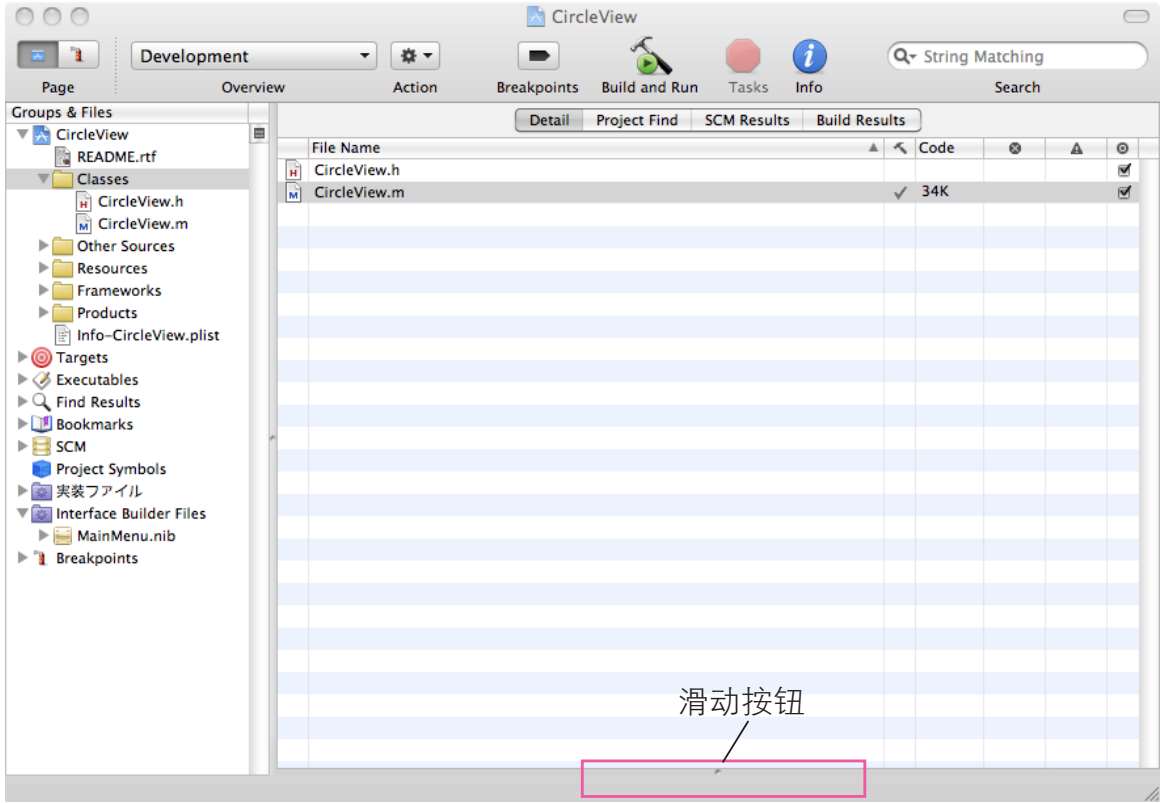Screen dimensions: 1164x803
Task: Expand the Products folder
Action: tap(43, 312)
